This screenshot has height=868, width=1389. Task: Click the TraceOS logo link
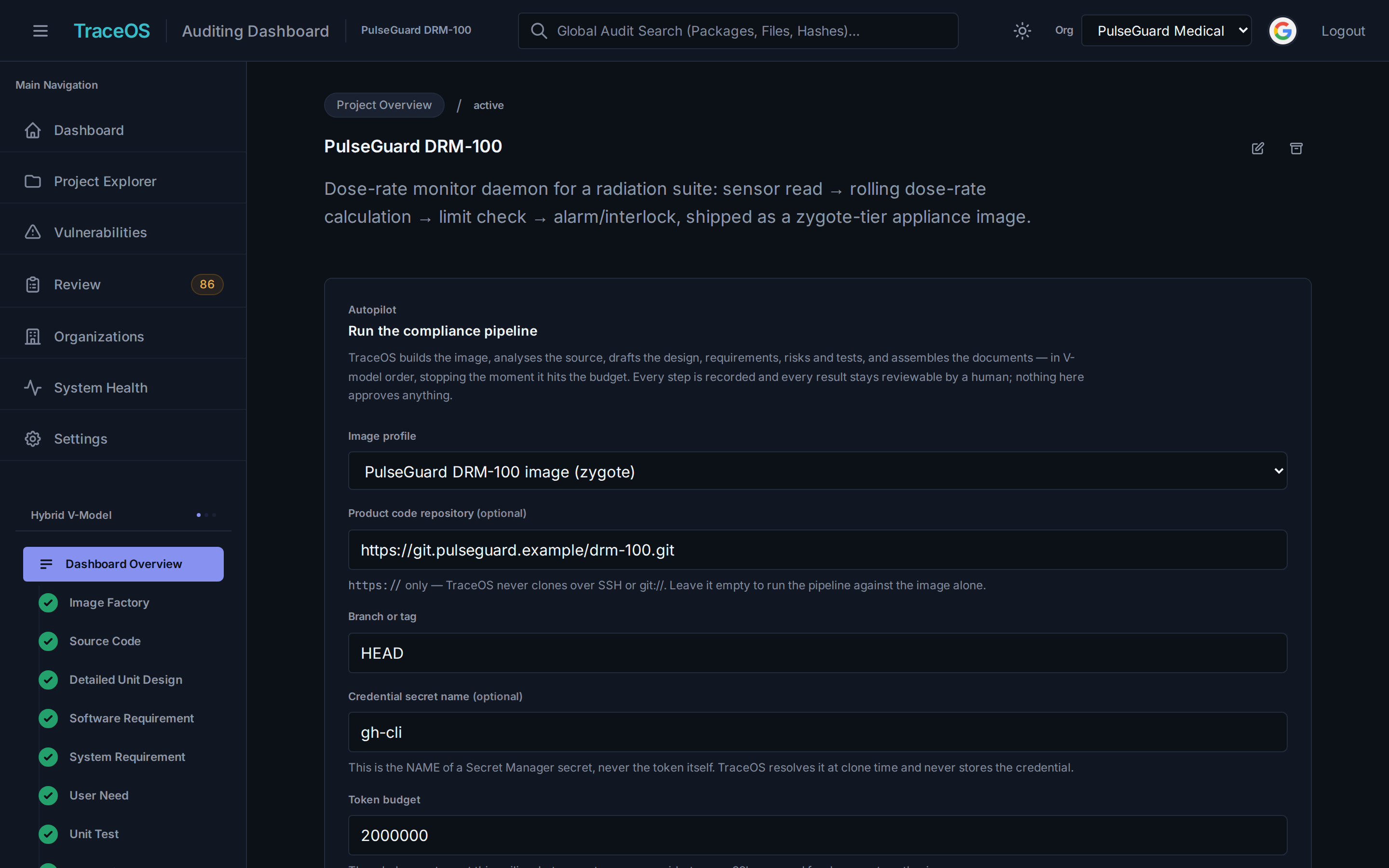click(x=112, y=31)
